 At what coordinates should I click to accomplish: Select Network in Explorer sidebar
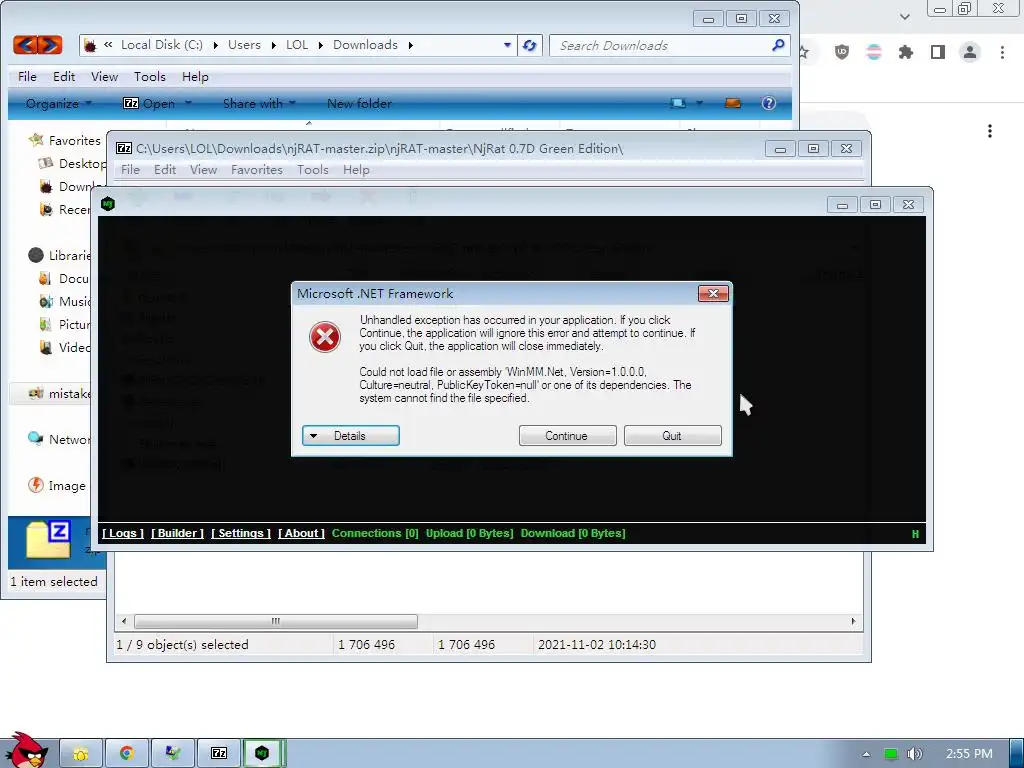(x=59, y=440)
